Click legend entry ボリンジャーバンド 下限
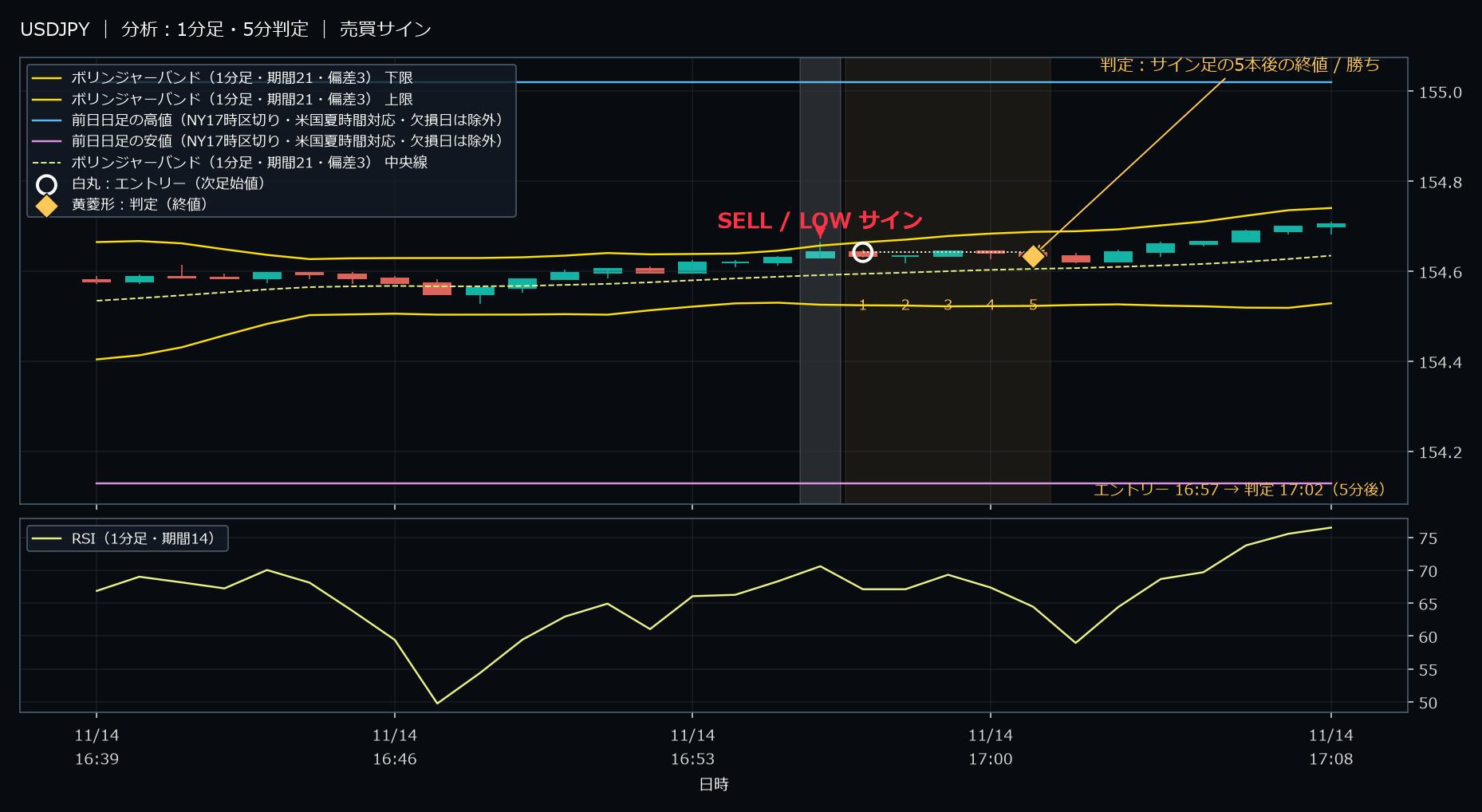Screen dimensions: 1482x812 pyautogui.click(x=242, y=78)
